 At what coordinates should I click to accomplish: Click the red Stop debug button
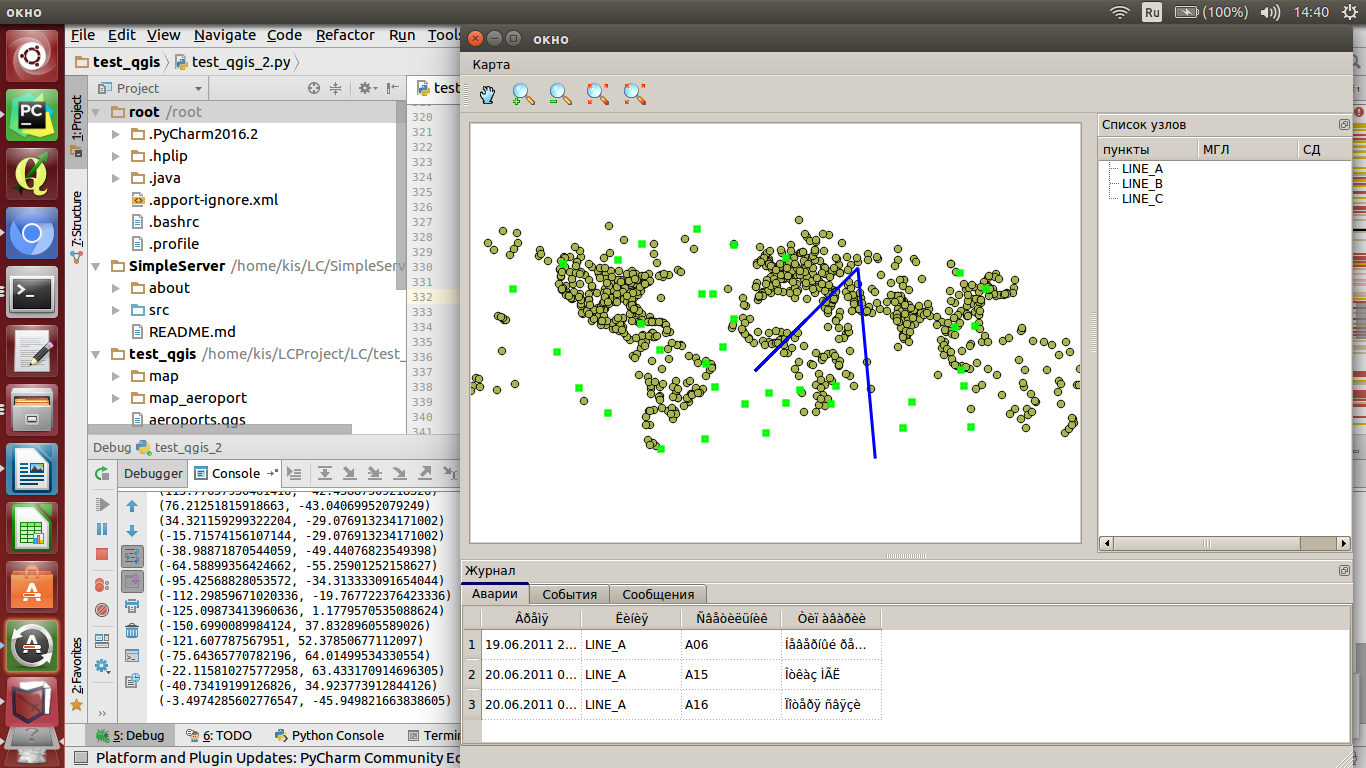tap(102, 554)
